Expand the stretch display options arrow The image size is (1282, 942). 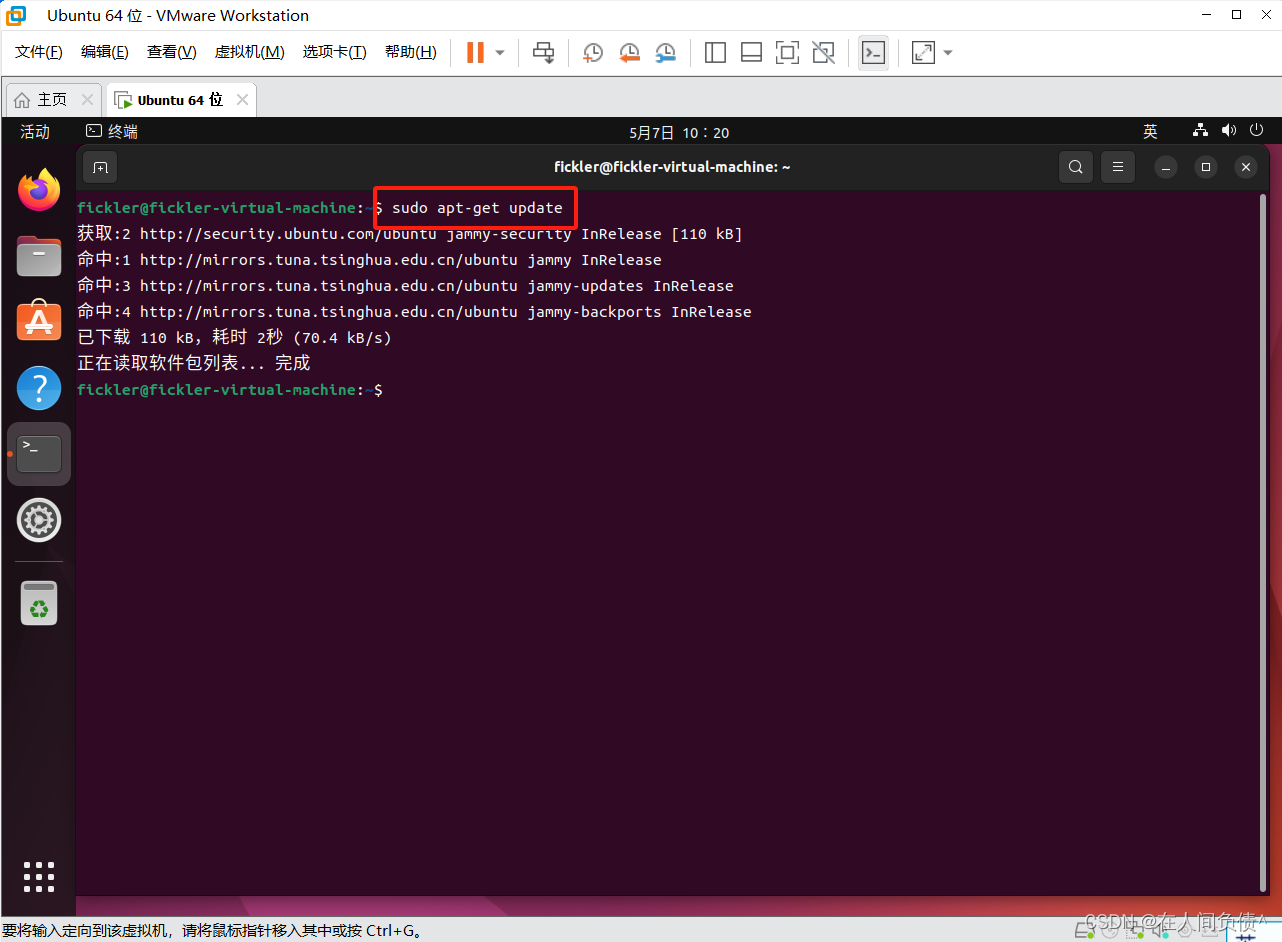(948, 52)
